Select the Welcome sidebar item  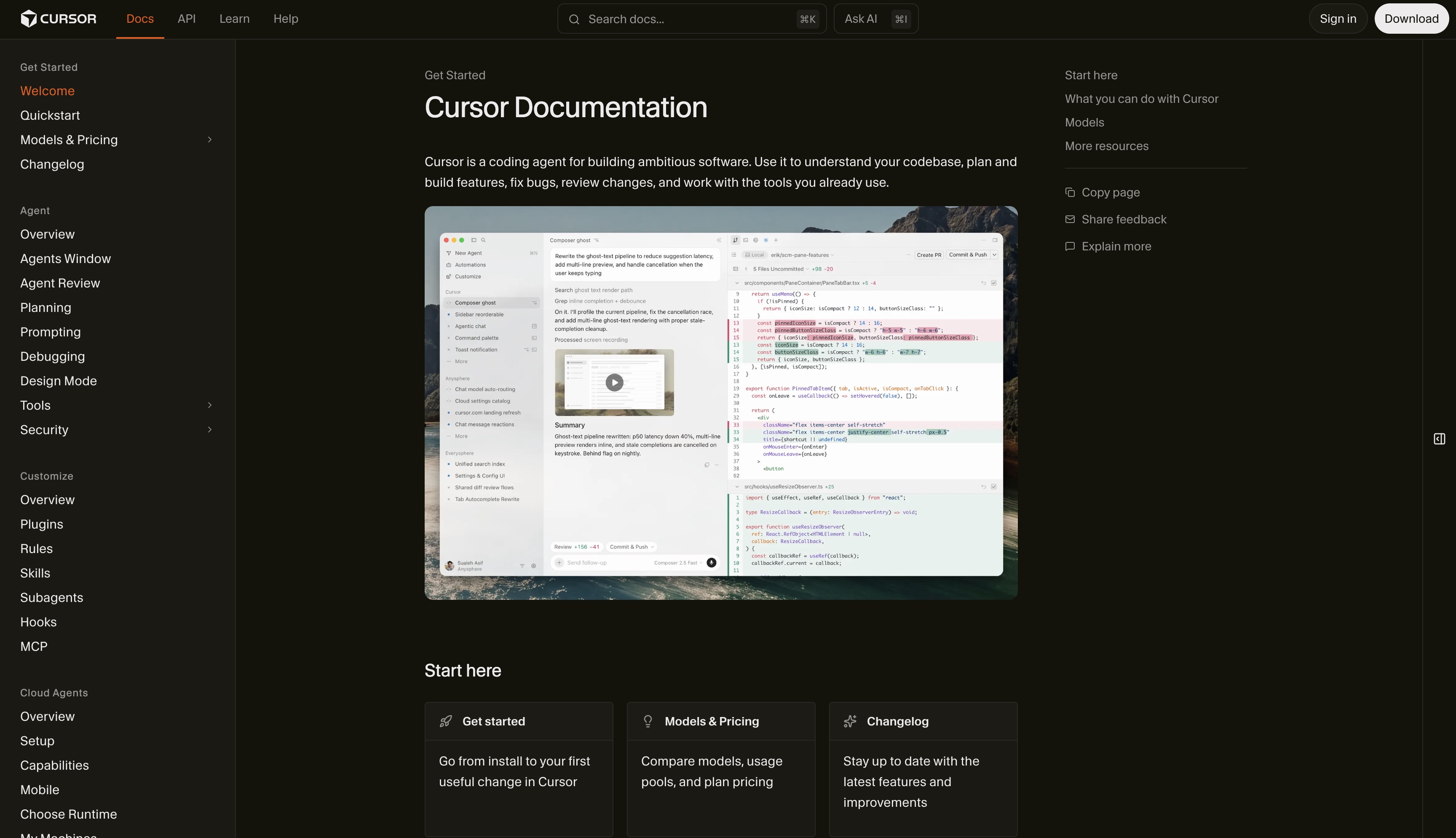[x=47, y=91]
